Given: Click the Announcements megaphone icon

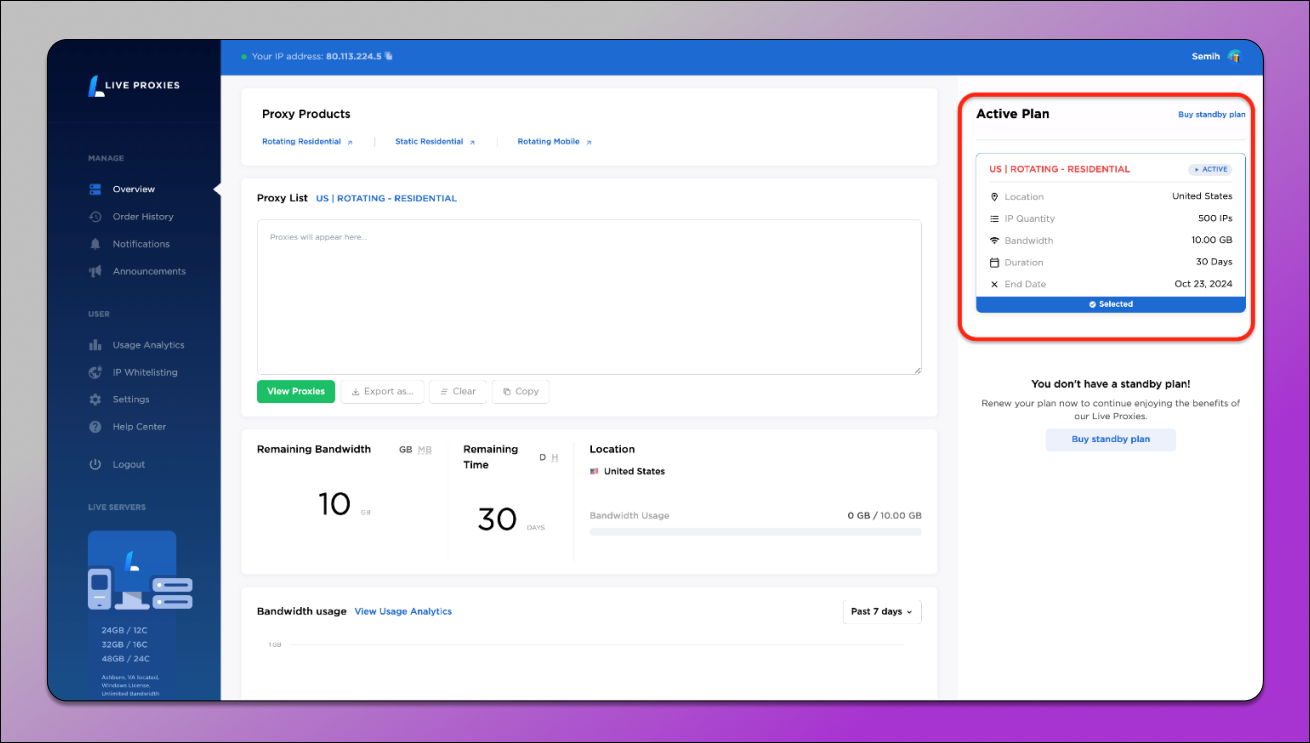Looking at the screenshot, I should 96,271.
